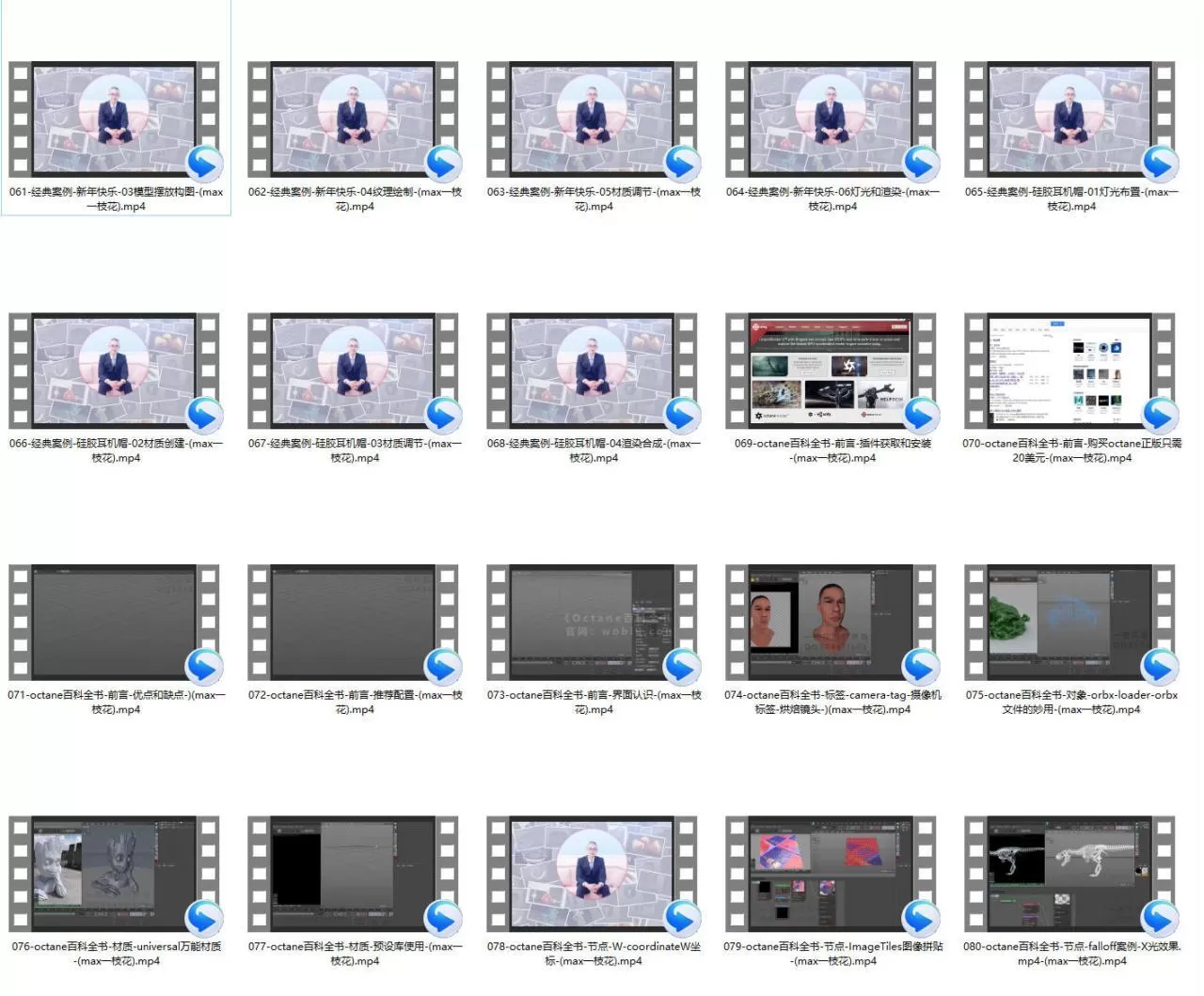
Task: Select the 066 材质创建 video thumbnail
Action: (x=115, y=371)
